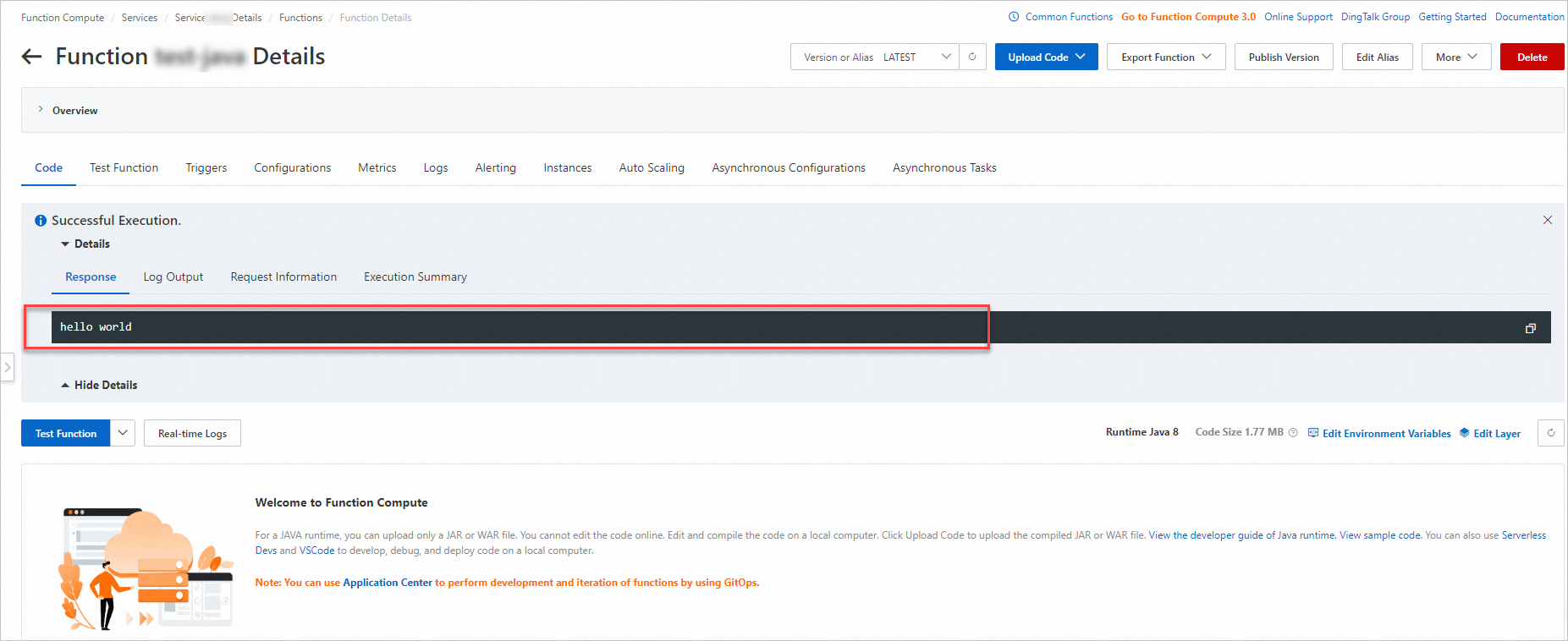
Task: Go to Function Compute 3.0
Action: tap(1189, 17)
